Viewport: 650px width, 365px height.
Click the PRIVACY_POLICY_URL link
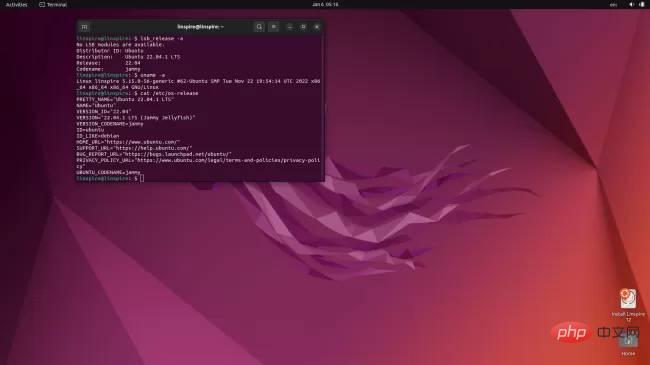pyautogui.click(x=198, y=163)
